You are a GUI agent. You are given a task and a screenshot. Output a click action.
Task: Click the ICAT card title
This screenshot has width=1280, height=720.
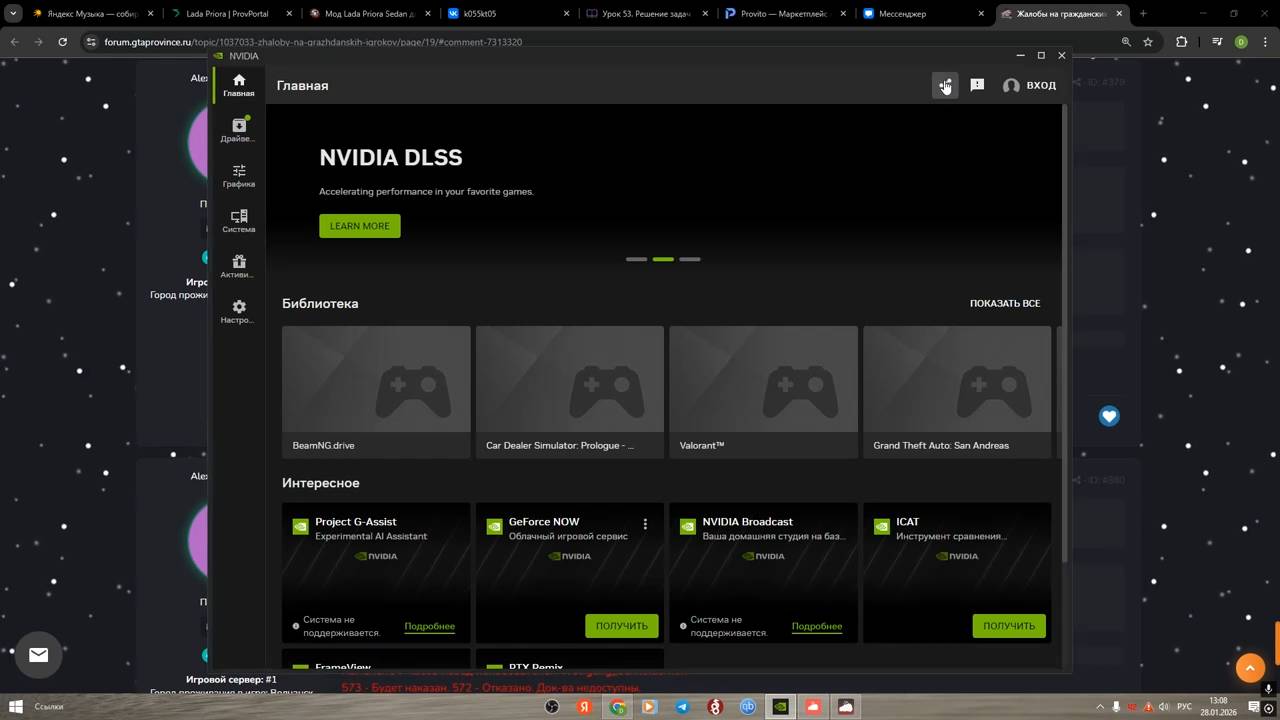pos(908,522)
